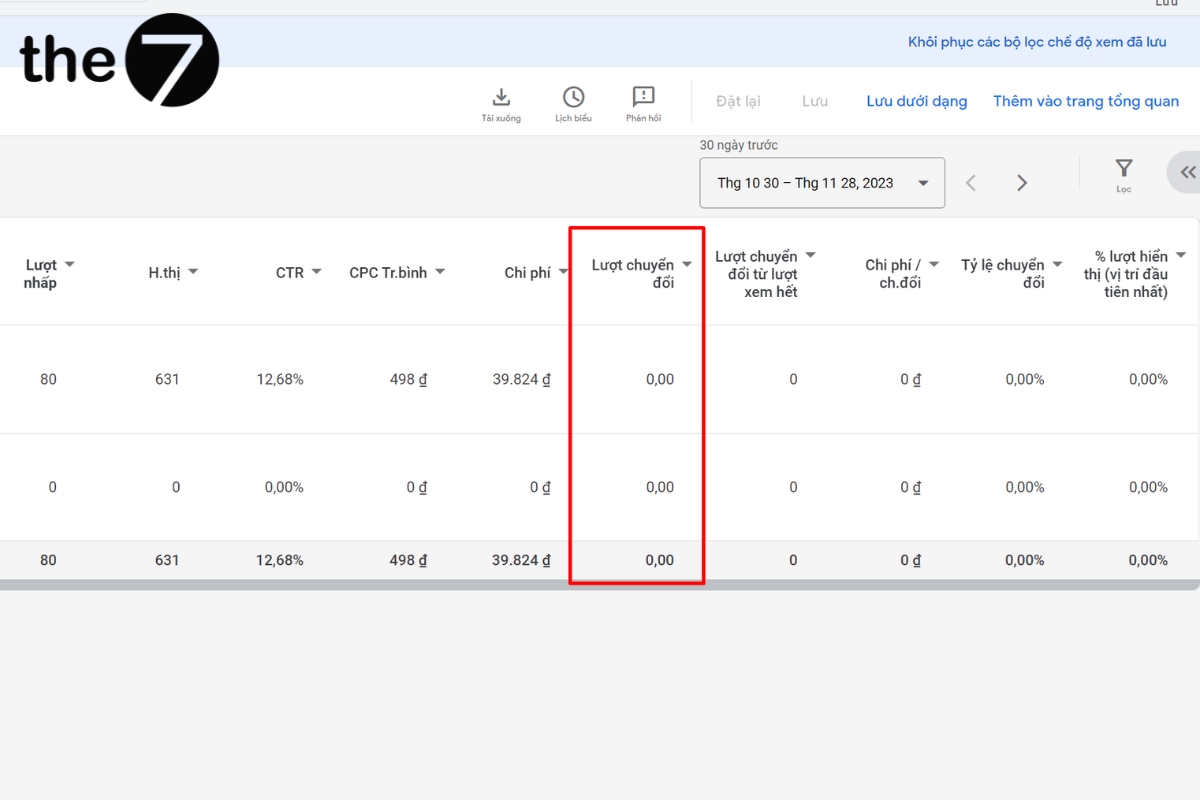Open the Lọc filter icon
This screenshot has height=800, width=1200.
[1124, 172]
